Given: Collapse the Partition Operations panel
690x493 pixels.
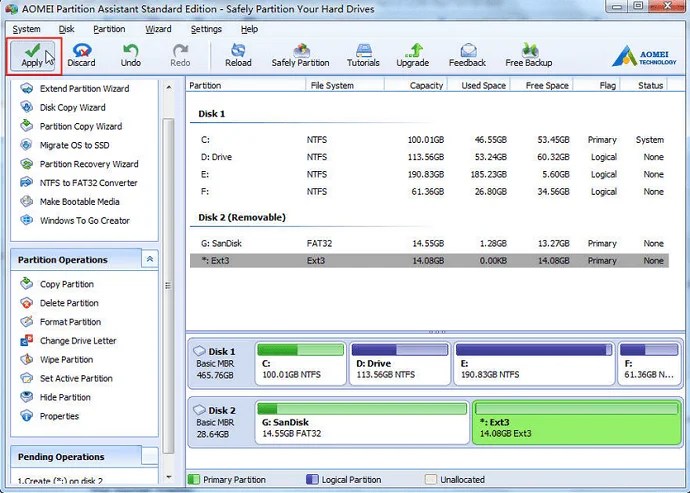Looking at the screenshot, I should coord(150,259).
